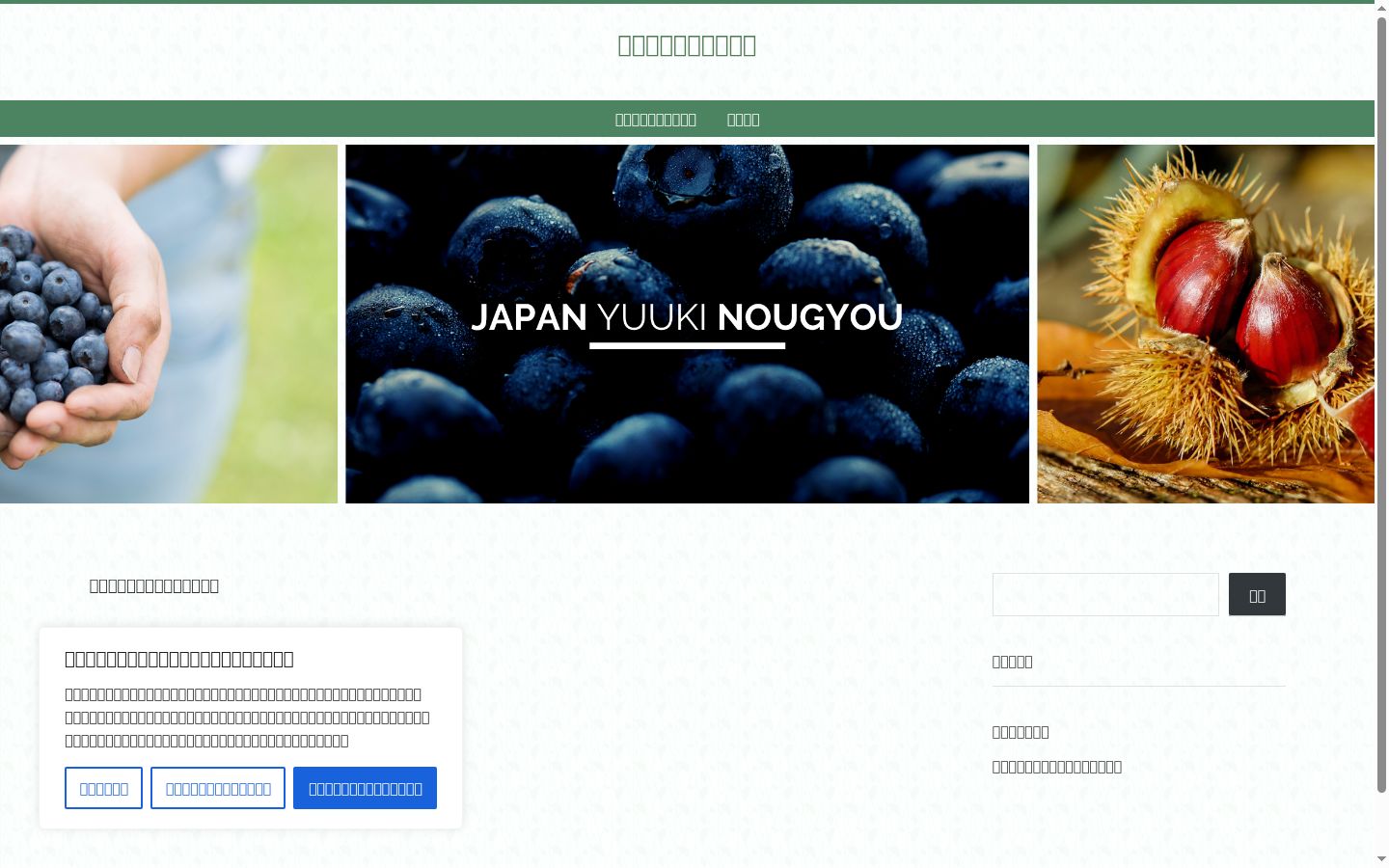Select the chestnut slide image

(1206, 324)
